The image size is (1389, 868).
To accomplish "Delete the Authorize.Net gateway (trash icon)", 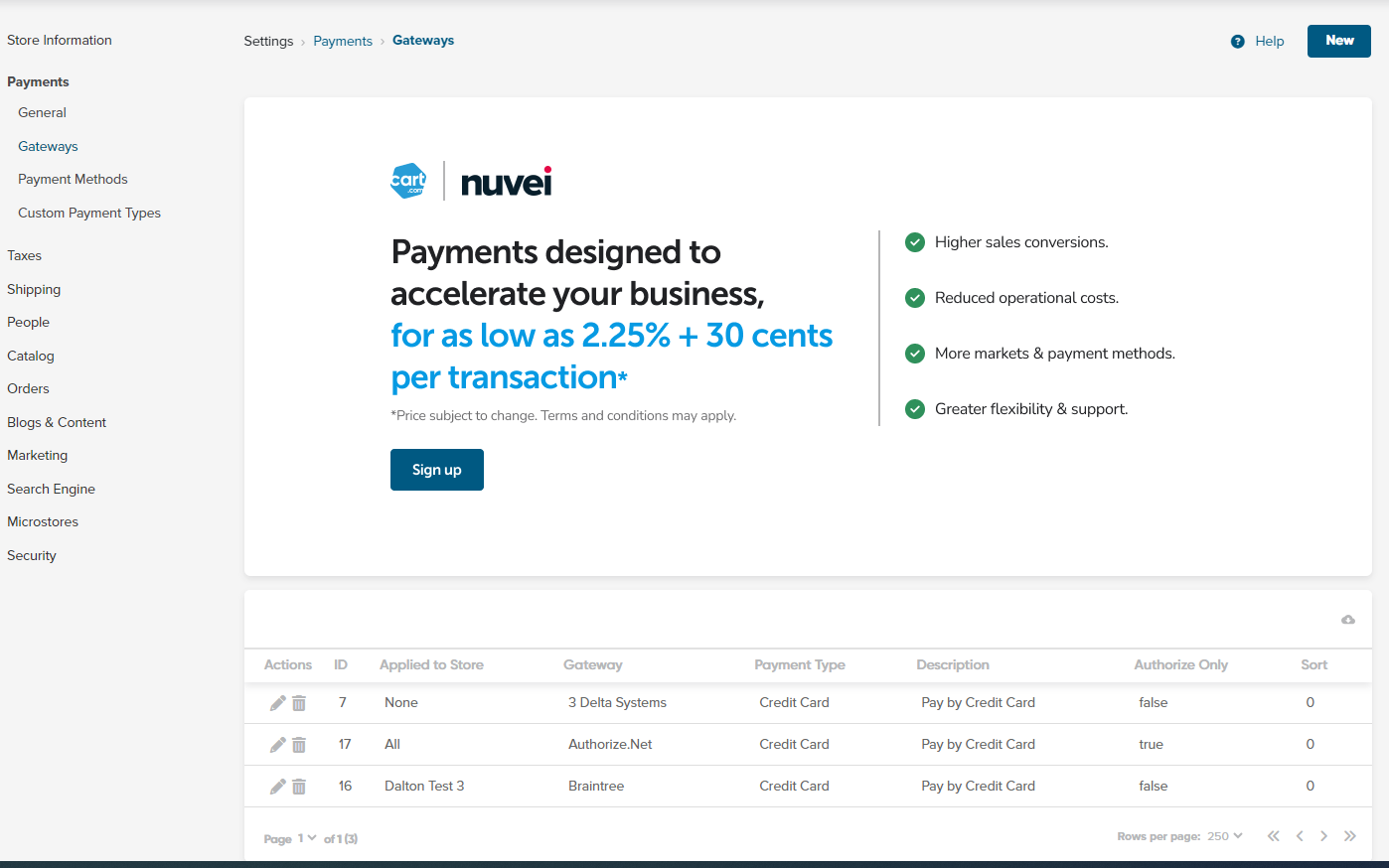I will click(x=299, y=745).
